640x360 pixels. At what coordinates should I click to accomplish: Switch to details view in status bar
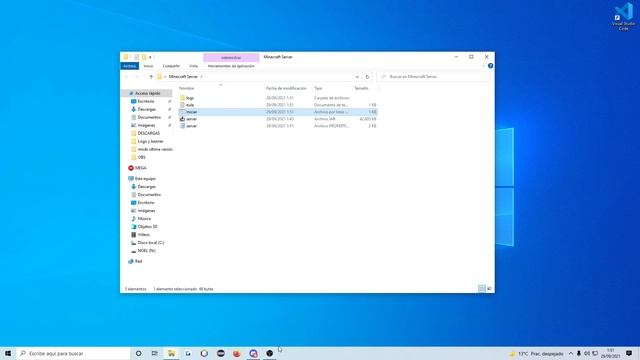482,289
